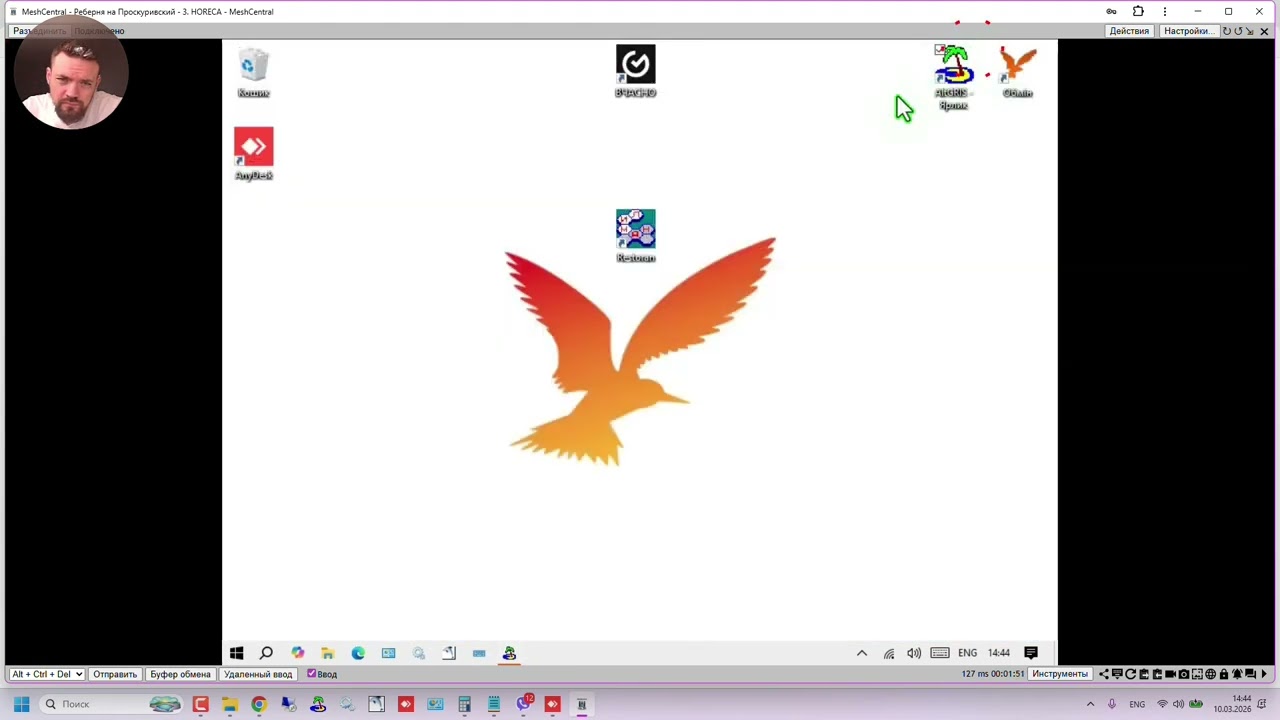Show hidden icons in local system tray
This screenshot has width=1280, height=720.
pos(1090,704)
